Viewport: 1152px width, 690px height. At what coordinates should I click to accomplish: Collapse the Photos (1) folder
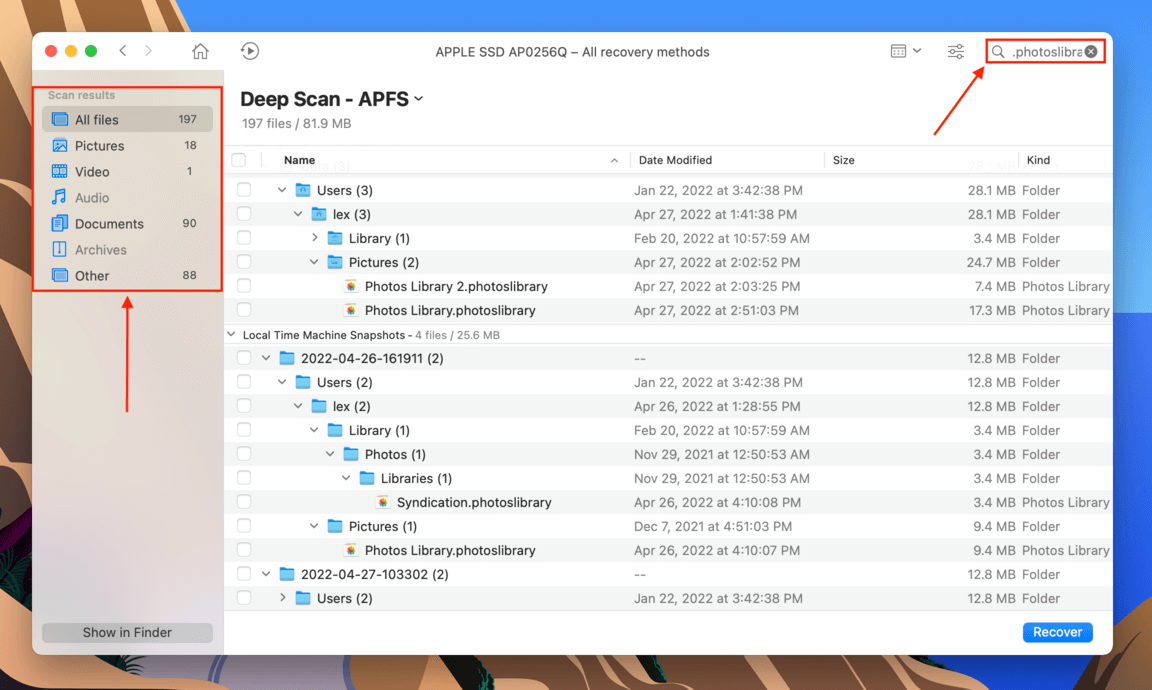point(331,454)
